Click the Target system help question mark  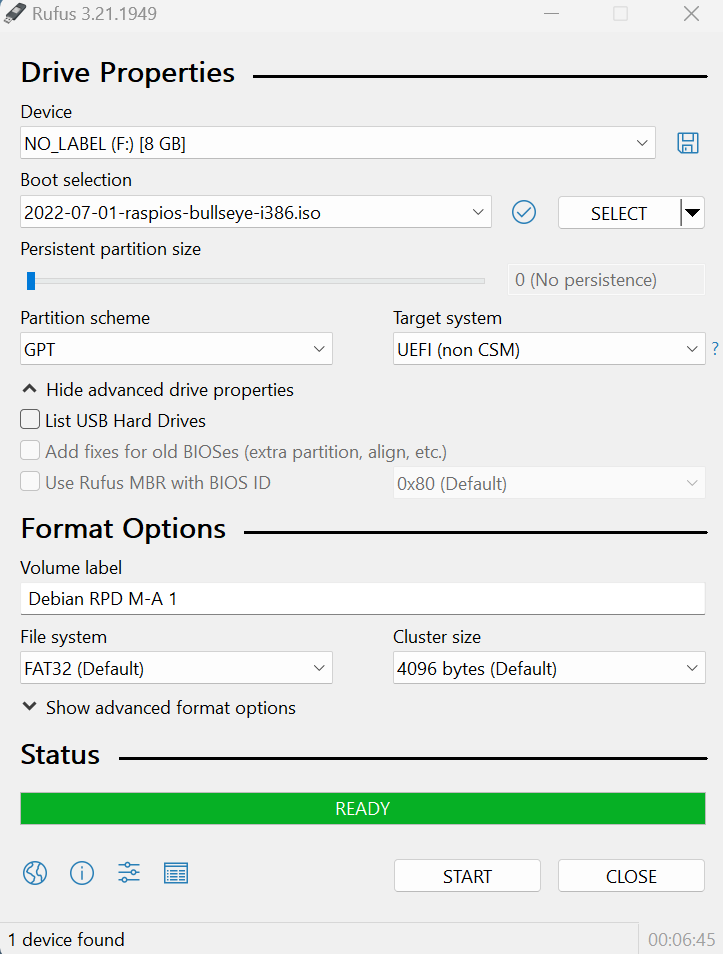tap(715, 349)
